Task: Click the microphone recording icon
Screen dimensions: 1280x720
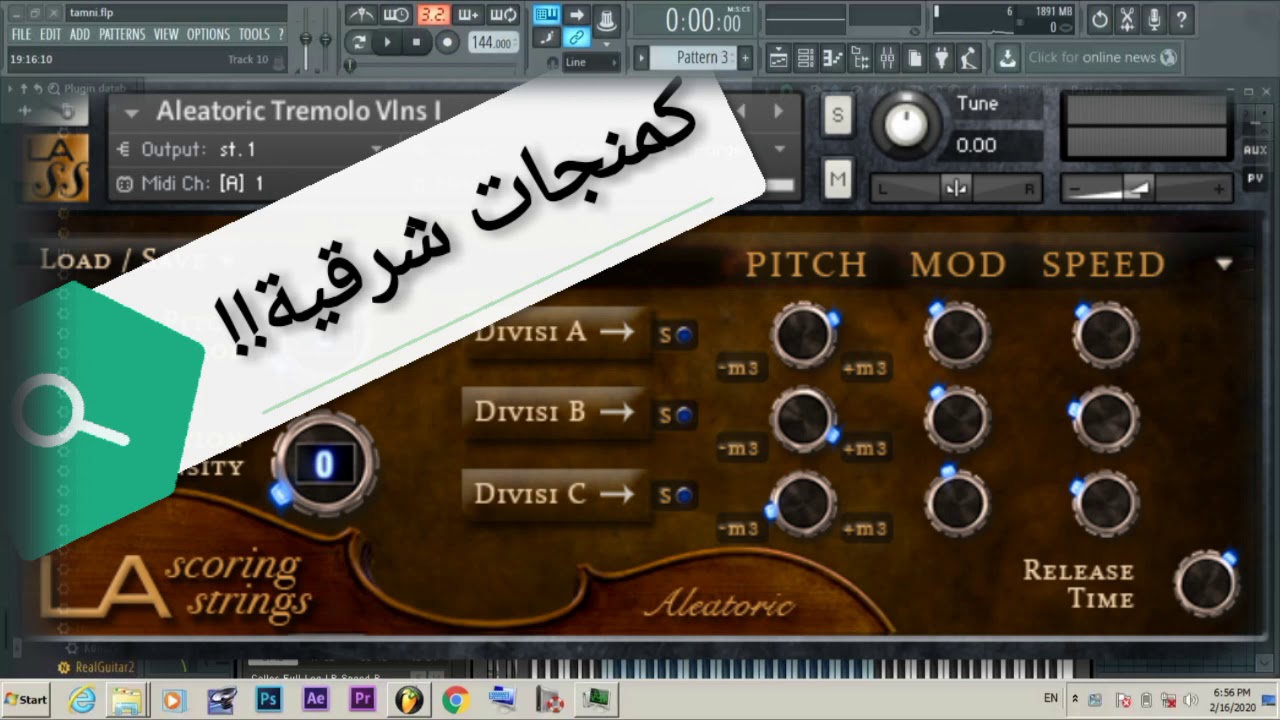Action: coord(1154,18)
